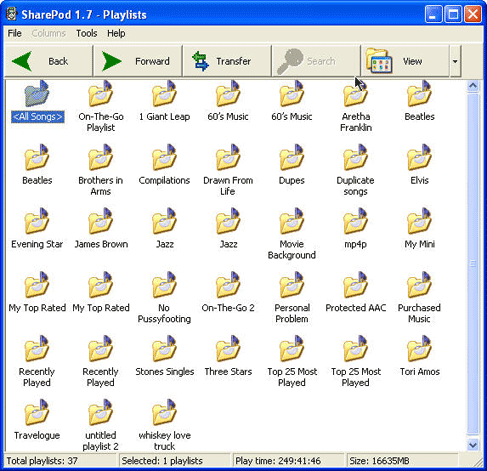This screenshot has height=471, width=487.
Task: Select the untitled playlist 2 icon
Action: (101, 412)
